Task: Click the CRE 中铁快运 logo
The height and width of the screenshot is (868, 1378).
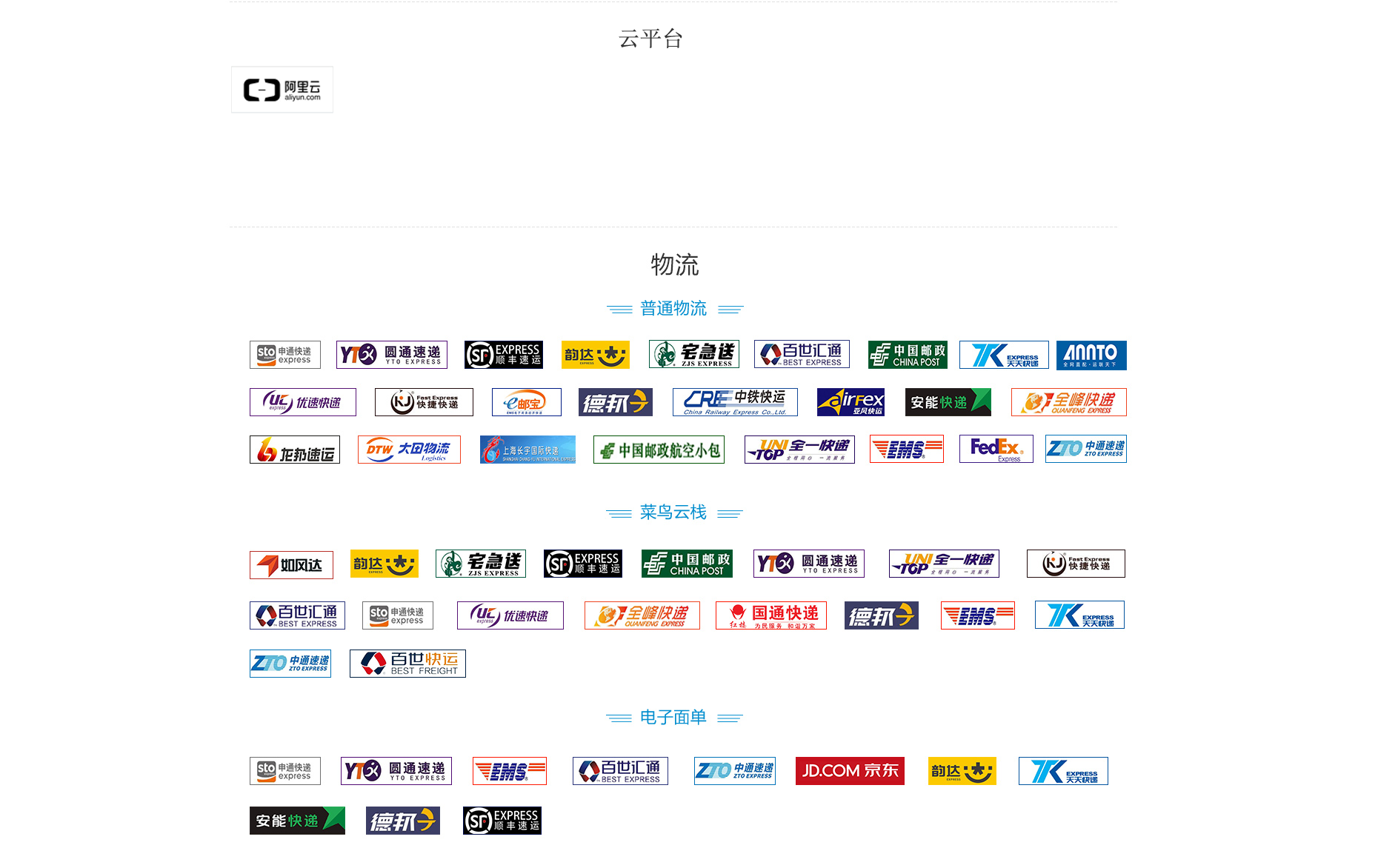Action: (734, 402)
